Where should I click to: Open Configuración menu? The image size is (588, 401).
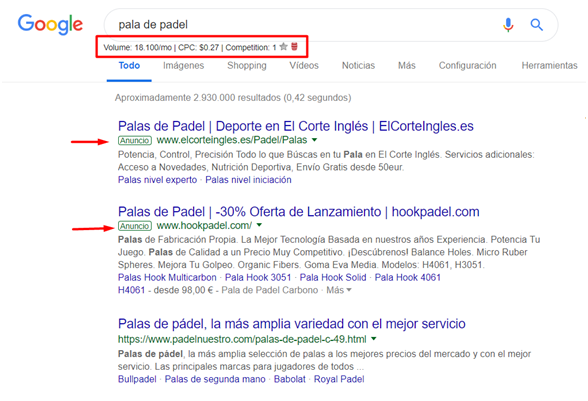pyautogui.click(x=467, y=66)
